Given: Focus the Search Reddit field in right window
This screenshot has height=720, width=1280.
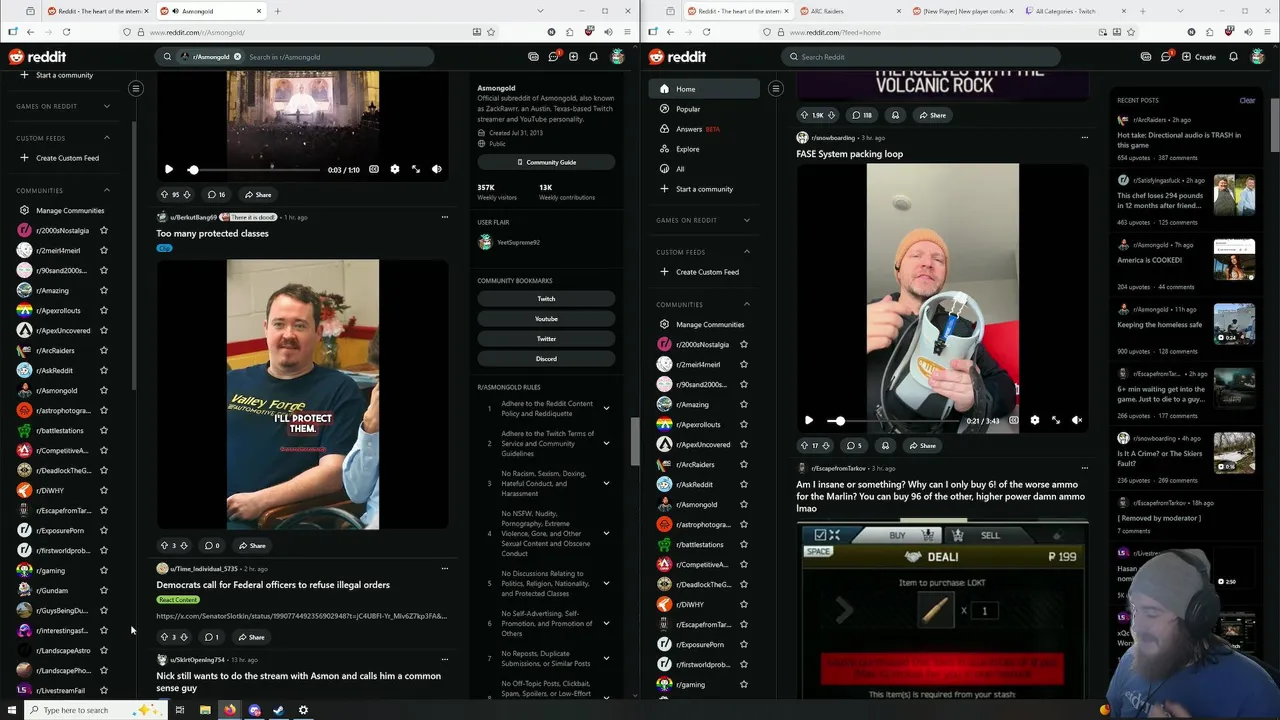Looking at the screenshot, I should [920, 57].
